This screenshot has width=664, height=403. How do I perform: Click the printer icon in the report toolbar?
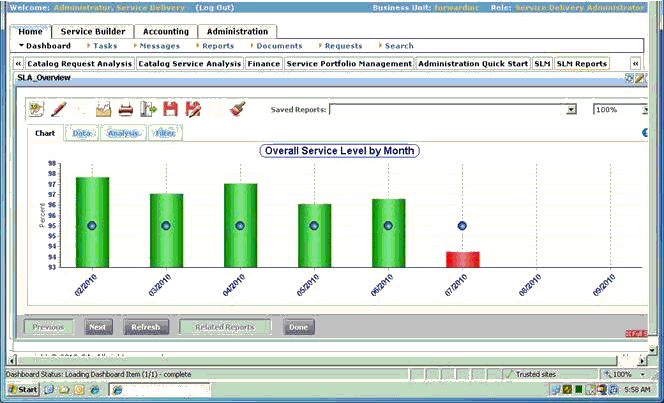click(x=126, y=109)
